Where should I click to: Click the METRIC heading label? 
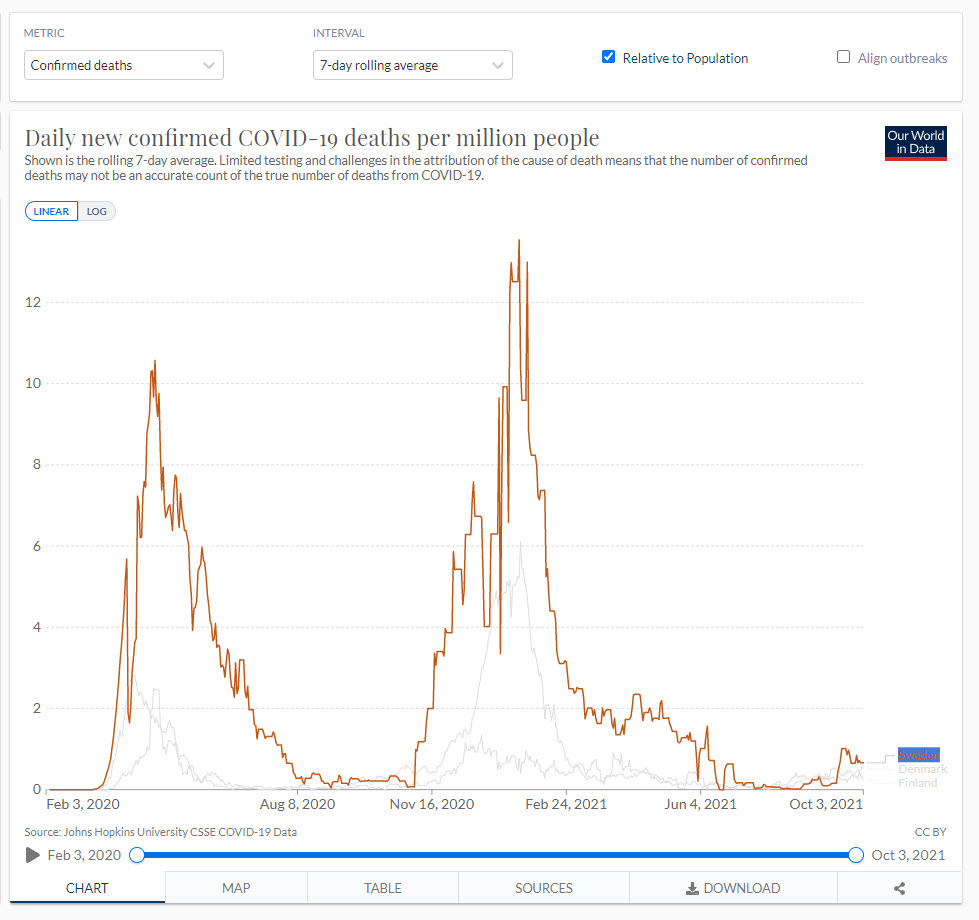click(44, 33)
